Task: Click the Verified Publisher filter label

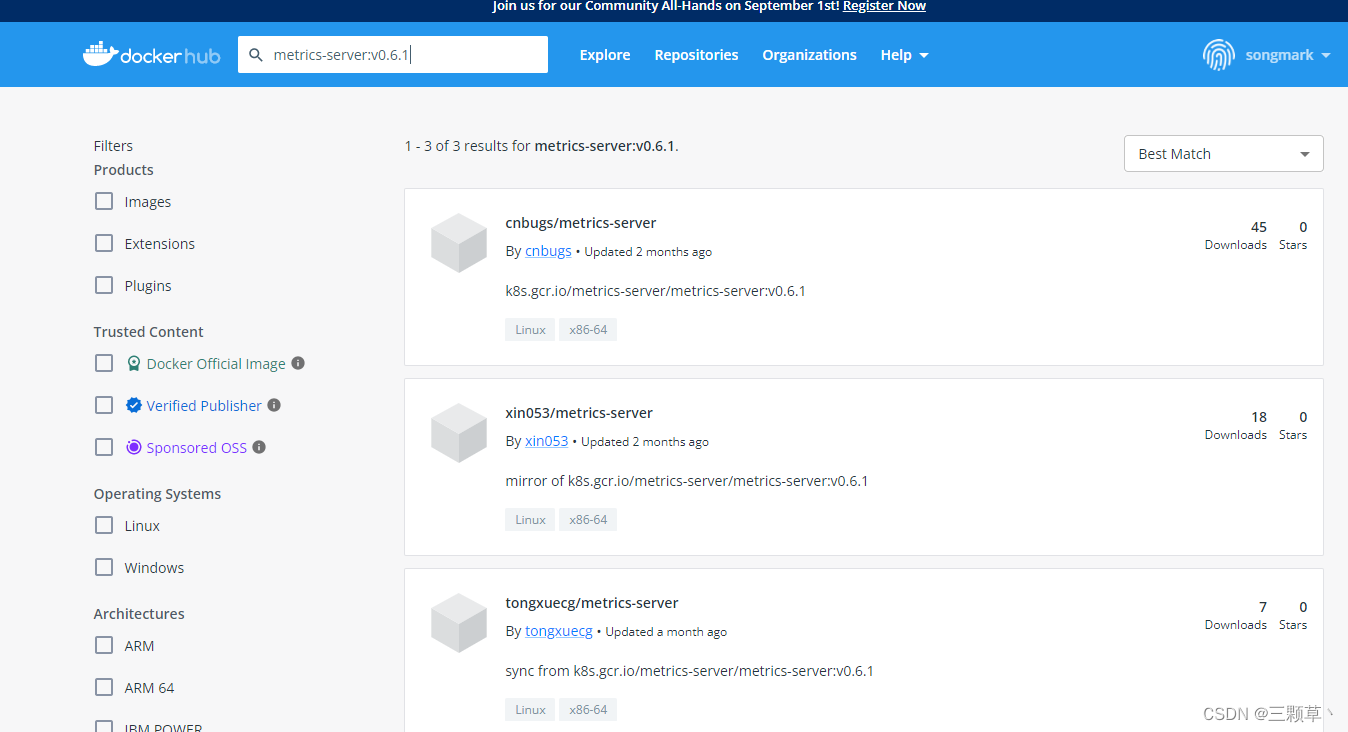Action: (x=204, y=405)
